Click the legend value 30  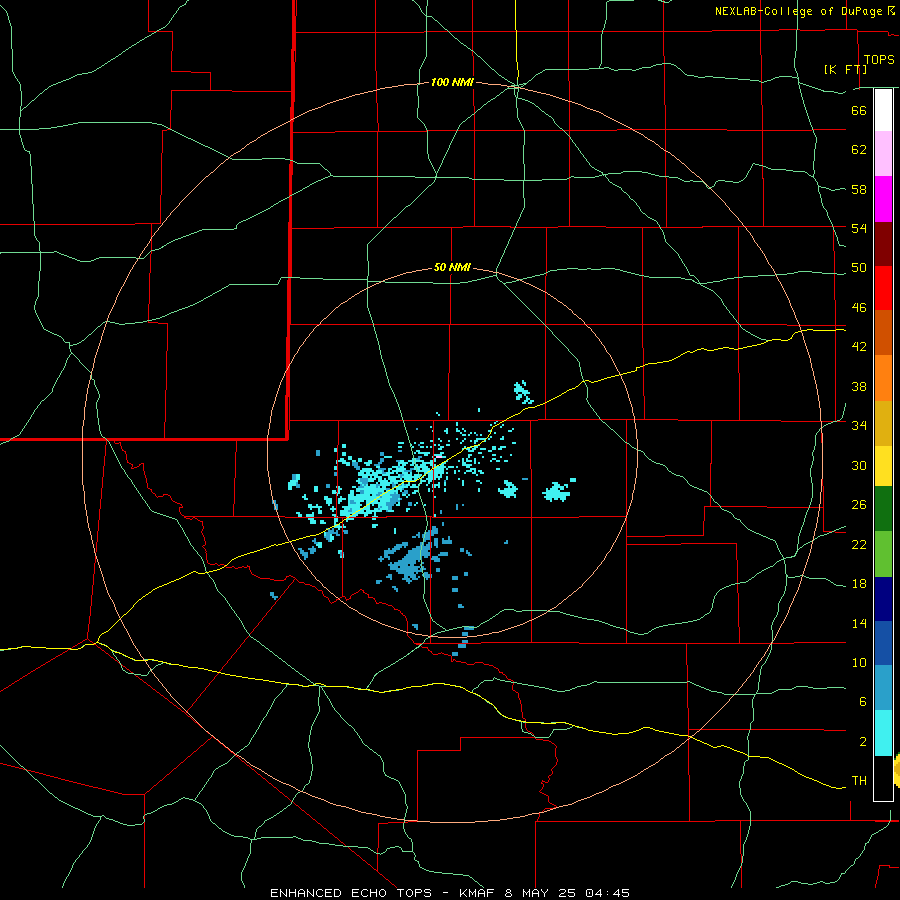tap(859, 465)
